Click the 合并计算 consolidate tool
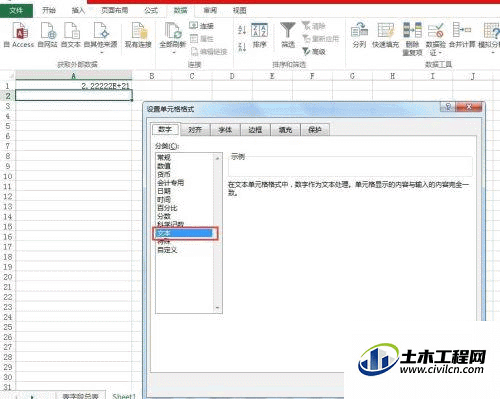Screen dimensions: 500x399 pyautogui.click(x=462, y=35)
